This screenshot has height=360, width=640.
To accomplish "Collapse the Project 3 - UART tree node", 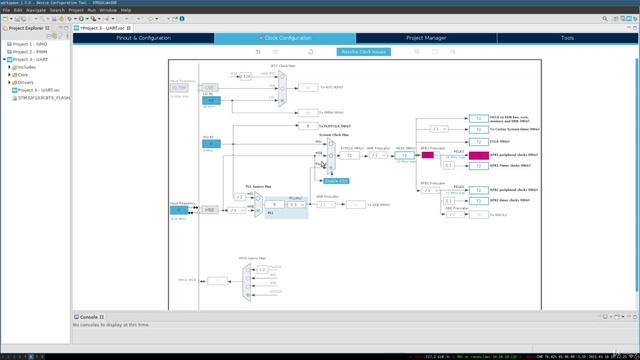I will click(x=4, y=60).
